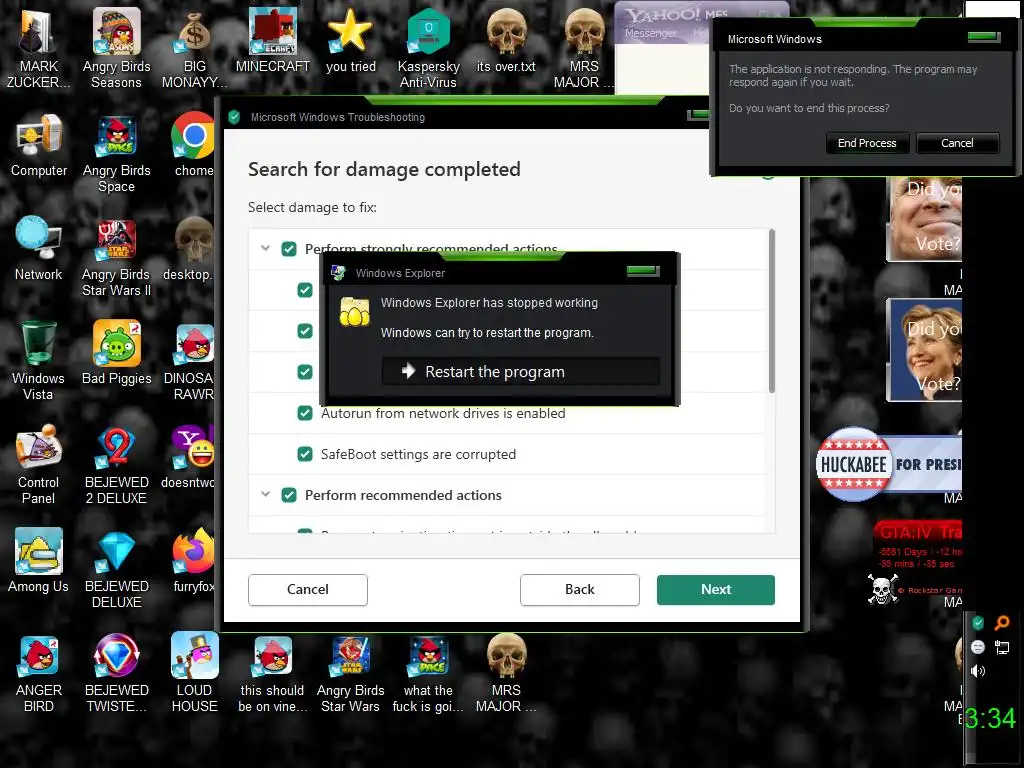Open the Among Us shortcut

point(39,561)
